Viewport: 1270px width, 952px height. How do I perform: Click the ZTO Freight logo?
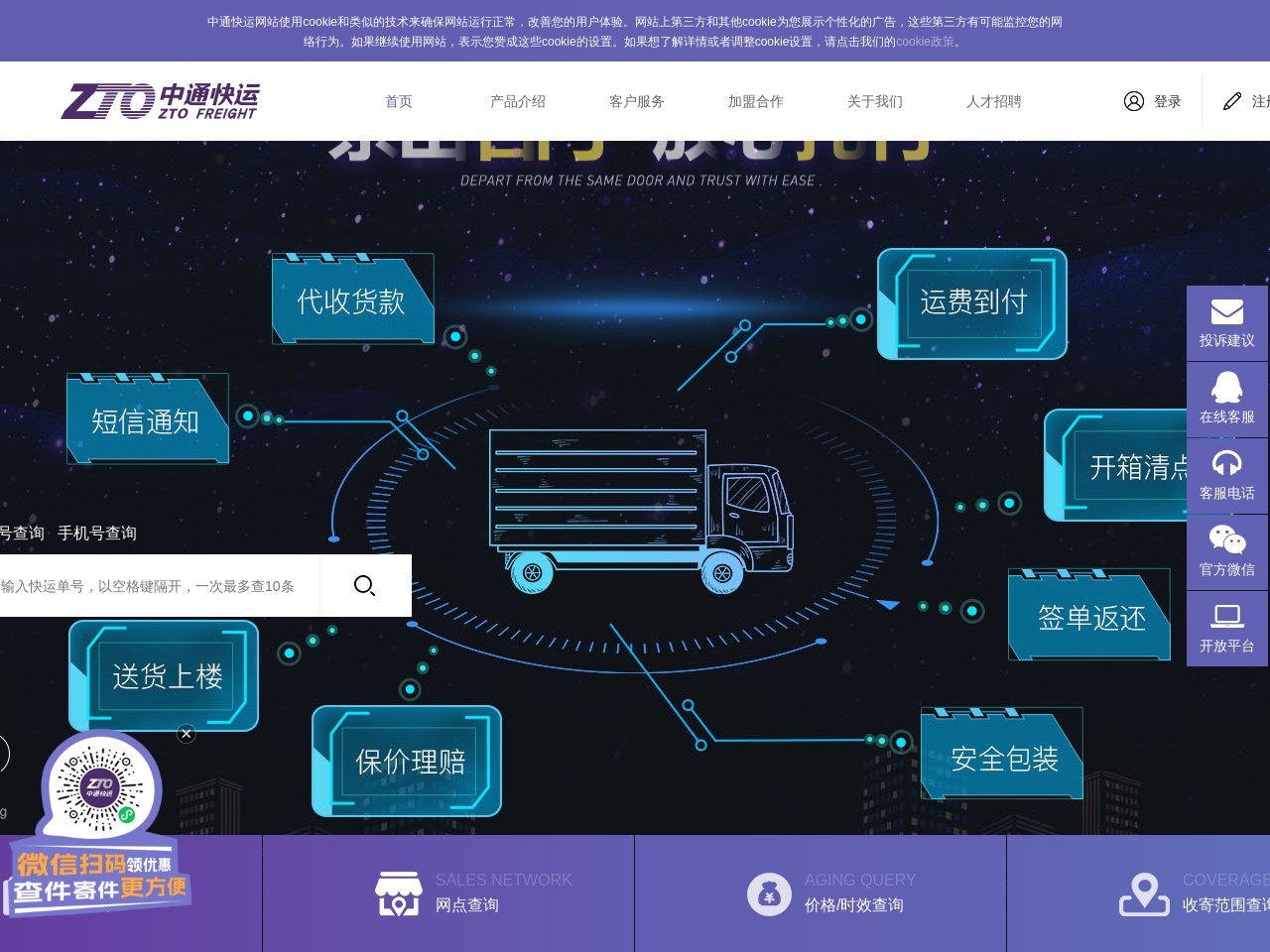(160, 101)
